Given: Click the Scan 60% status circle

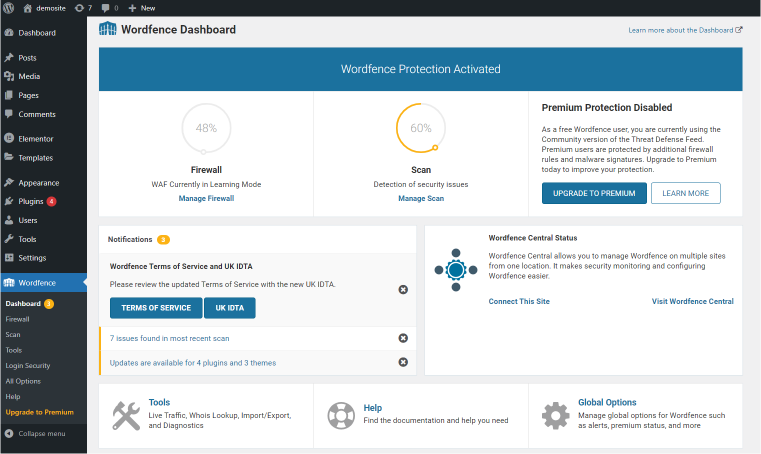Looking at the screenshot, I should coord(421,128).
